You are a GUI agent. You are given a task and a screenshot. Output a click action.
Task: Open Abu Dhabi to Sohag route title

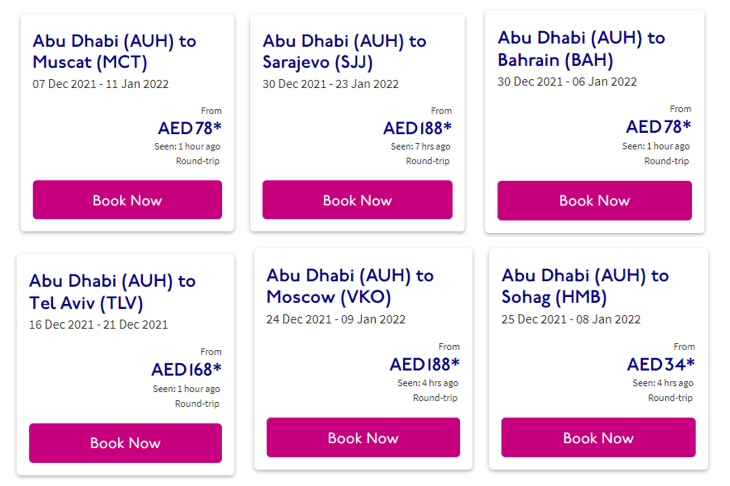tap(585, 286)
